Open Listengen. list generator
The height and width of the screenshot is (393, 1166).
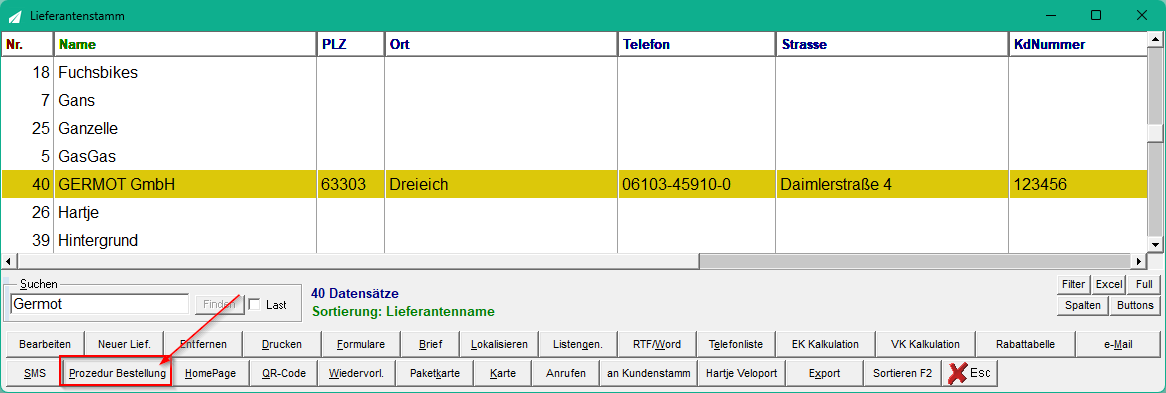tap(578, 345)
